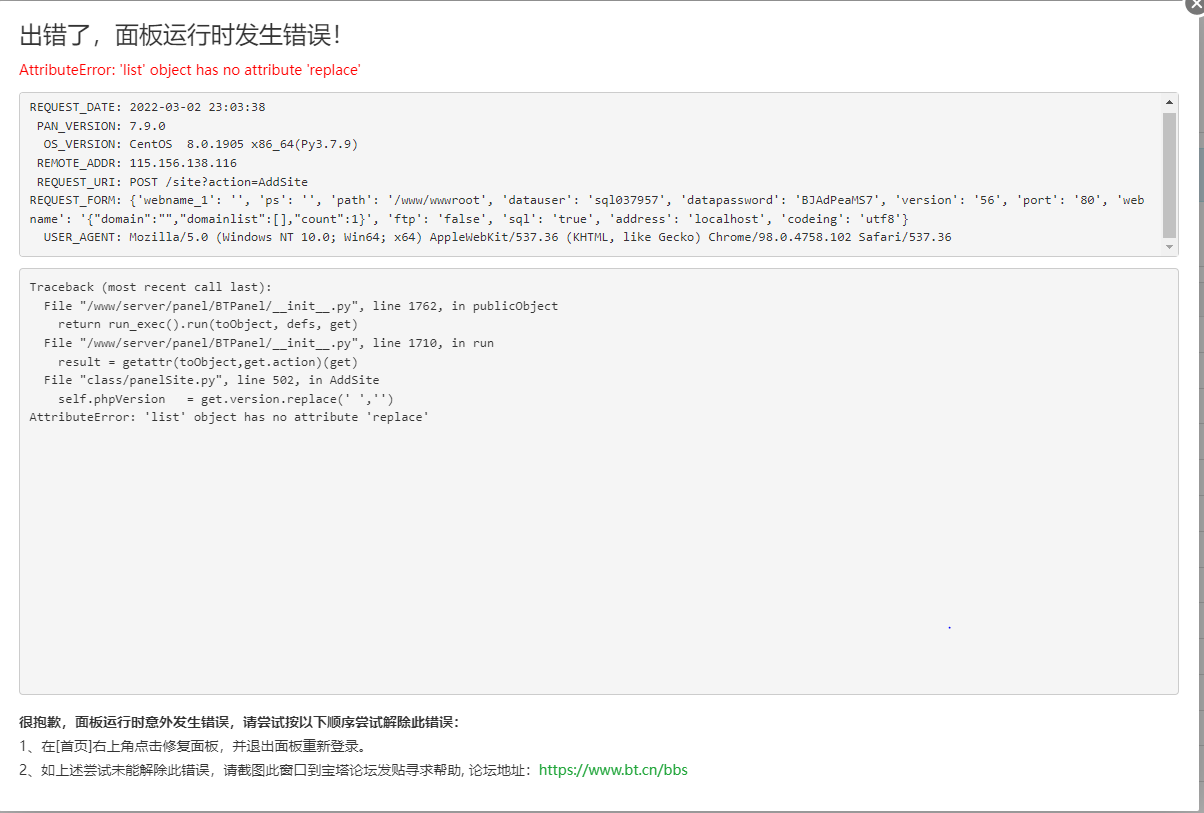This screenshot has height=813, width=1204.
Task: Click the panelSite.py line 502 row
Action: pos(211,380)
